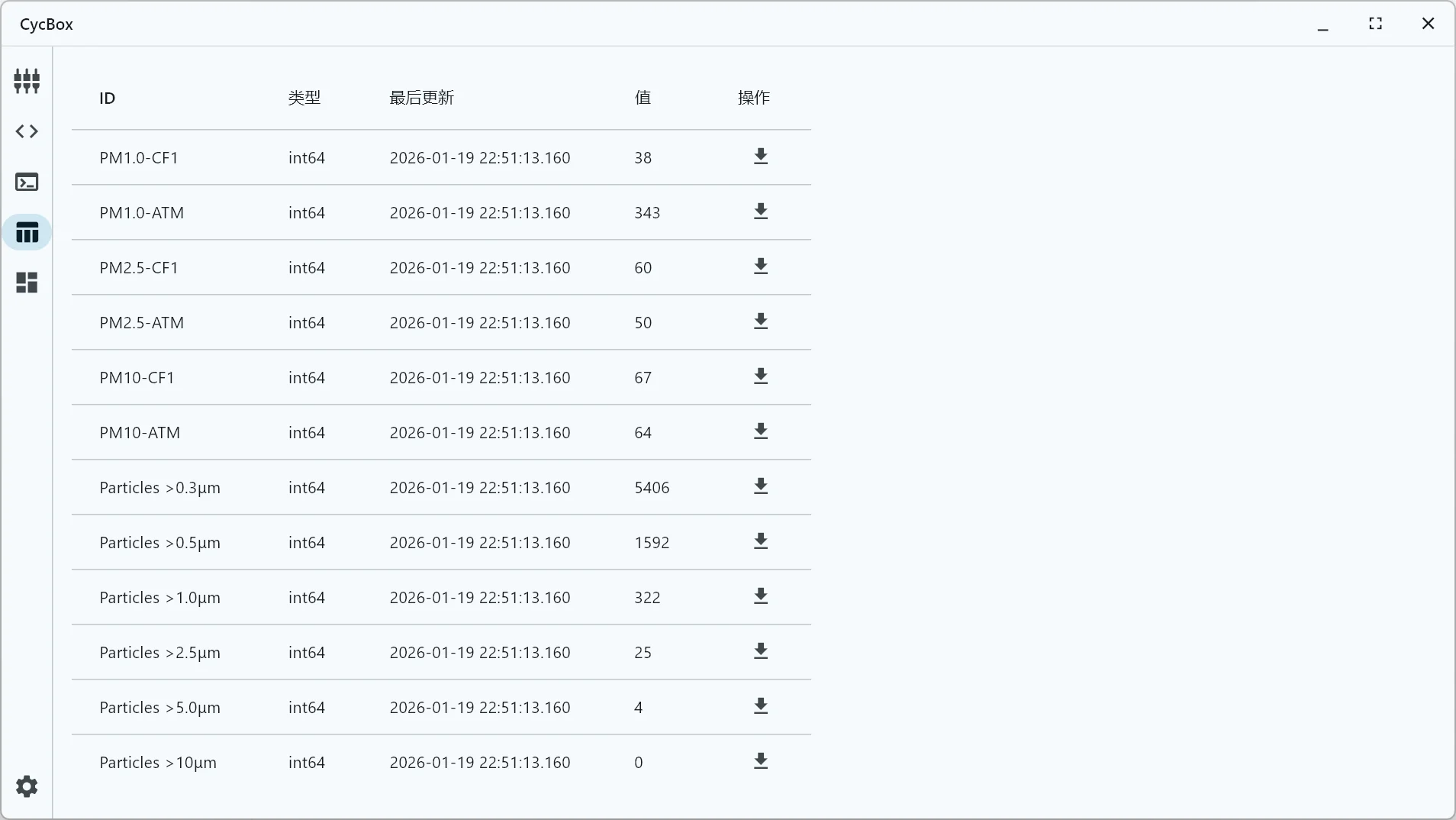Download the PM10-CF1 row data
1456x820 pixels.
[761, 376]
